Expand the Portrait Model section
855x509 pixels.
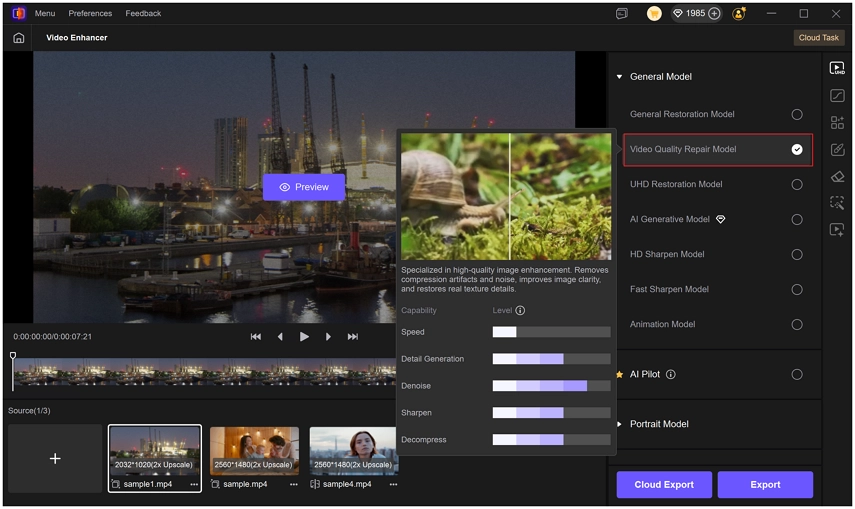click(x=619, y=424)
